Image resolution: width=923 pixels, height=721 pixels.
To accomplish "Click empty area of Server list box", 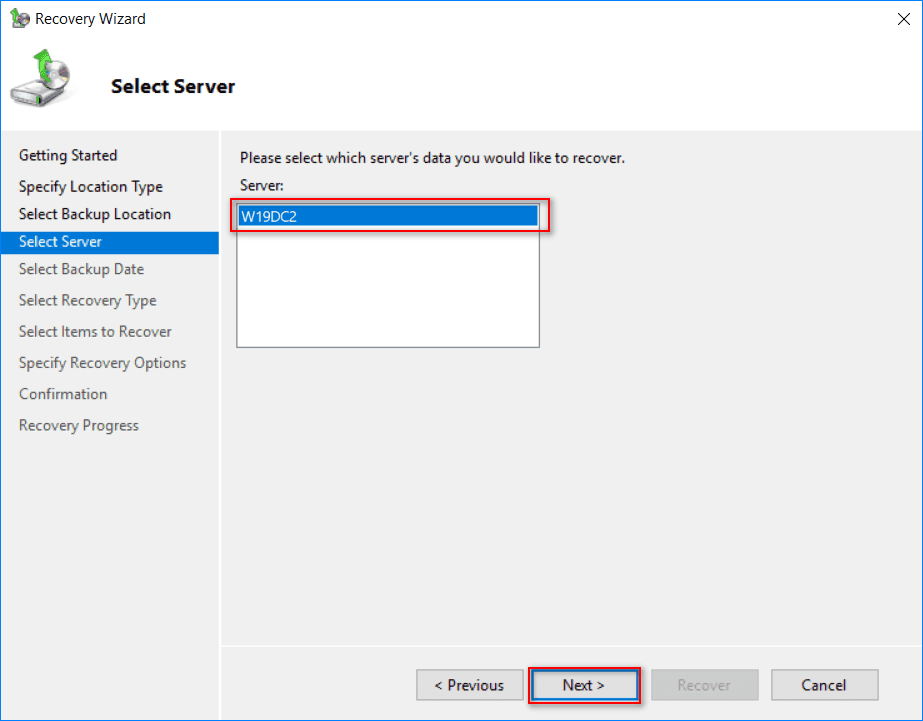I will coord(387,290).
